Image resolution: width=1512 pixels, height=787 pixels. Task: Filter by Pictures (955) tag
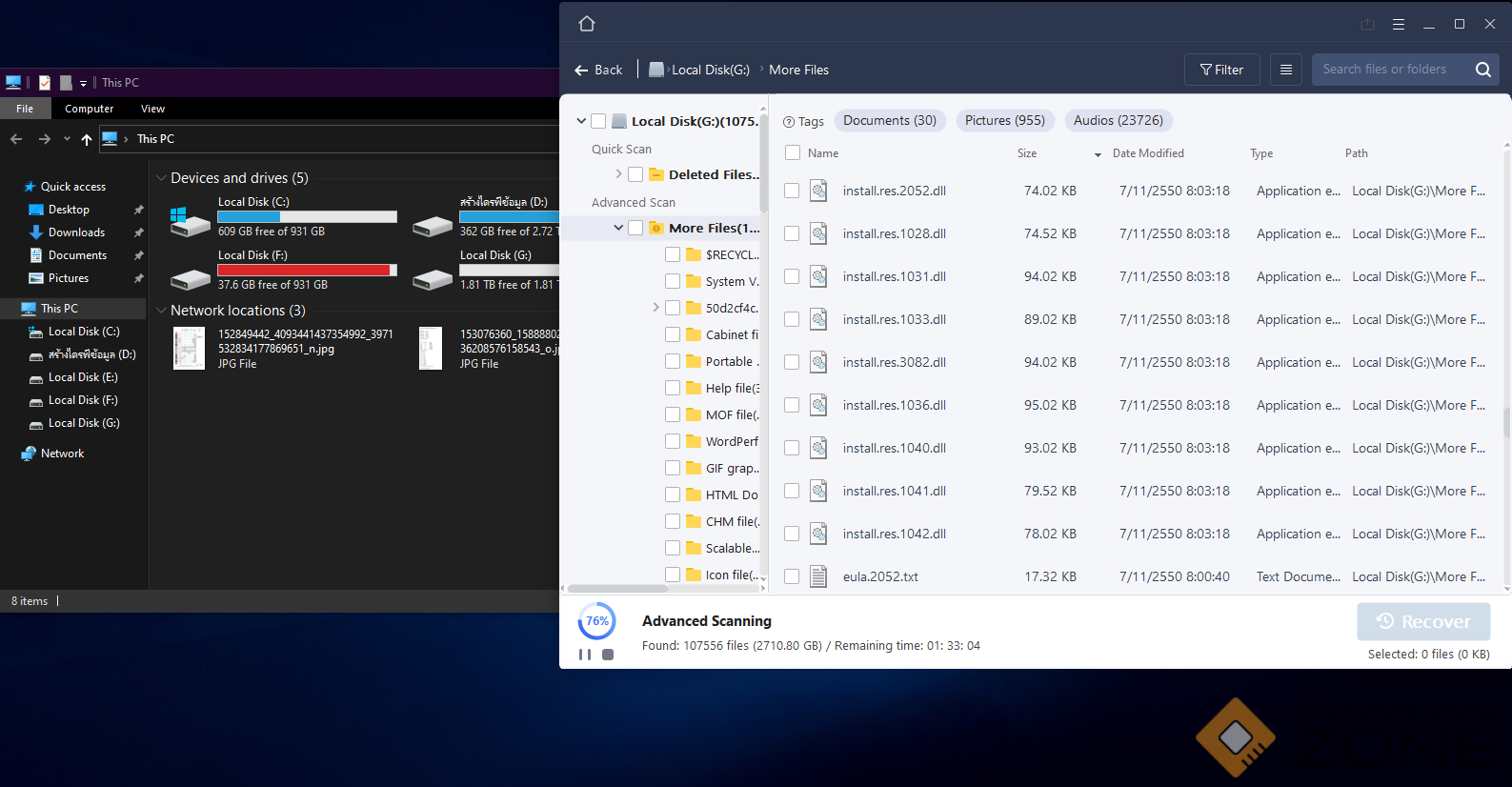click(x=1004, y=120)
